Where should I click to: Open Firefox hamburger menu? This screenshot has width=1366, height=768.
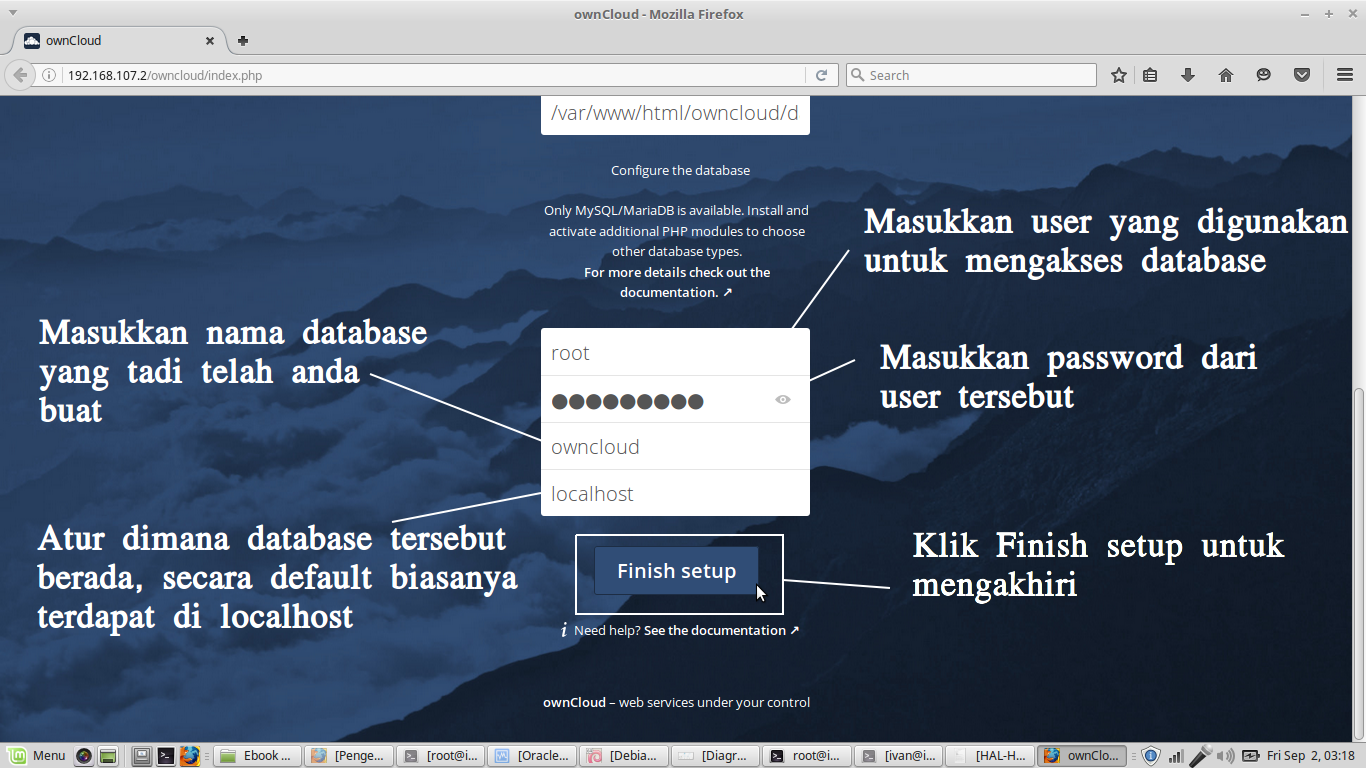(1345, 75)
